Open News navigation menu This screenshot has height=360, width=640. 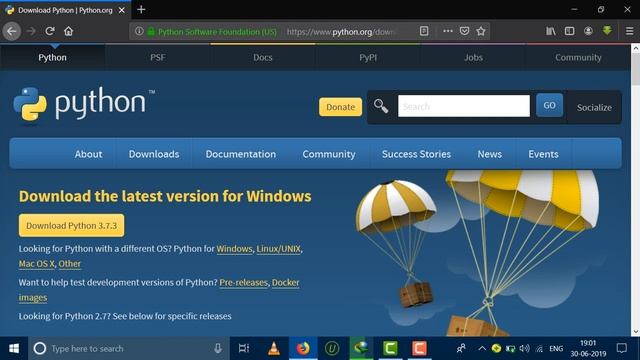point(490,154)
